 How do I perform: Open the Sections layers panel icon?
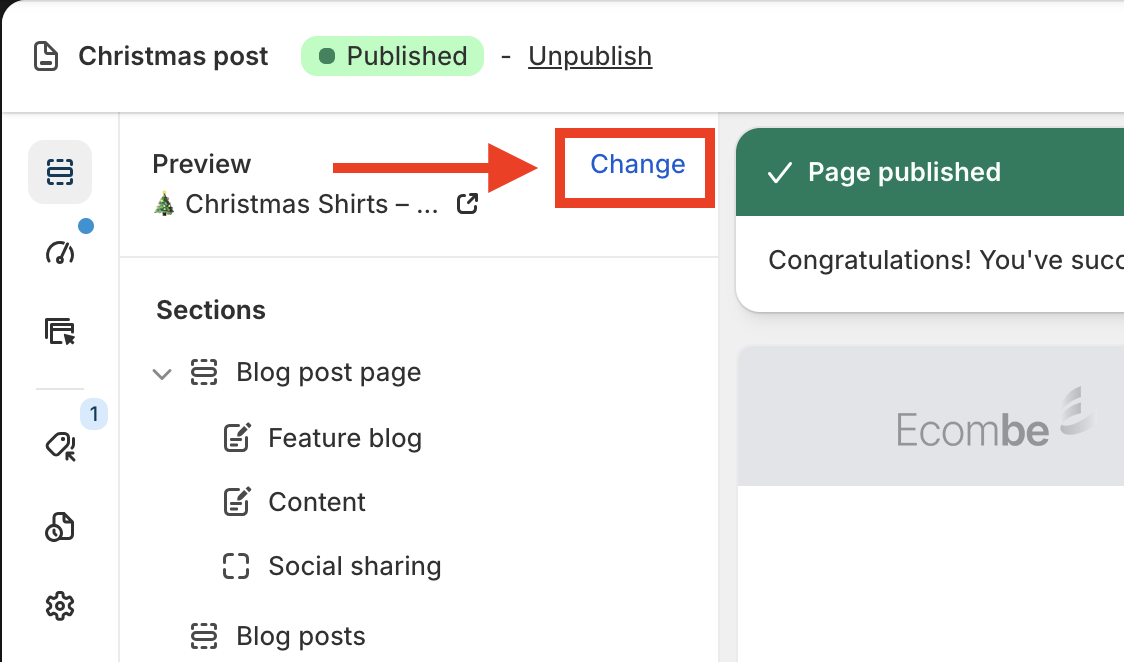[x=60, y=172]
